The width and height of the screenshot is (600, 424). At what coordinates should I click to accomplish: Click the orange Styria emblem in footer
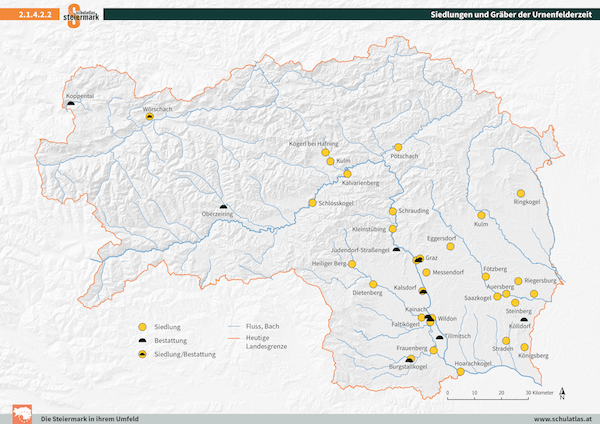pyautogui.click(x=22, y=414)
